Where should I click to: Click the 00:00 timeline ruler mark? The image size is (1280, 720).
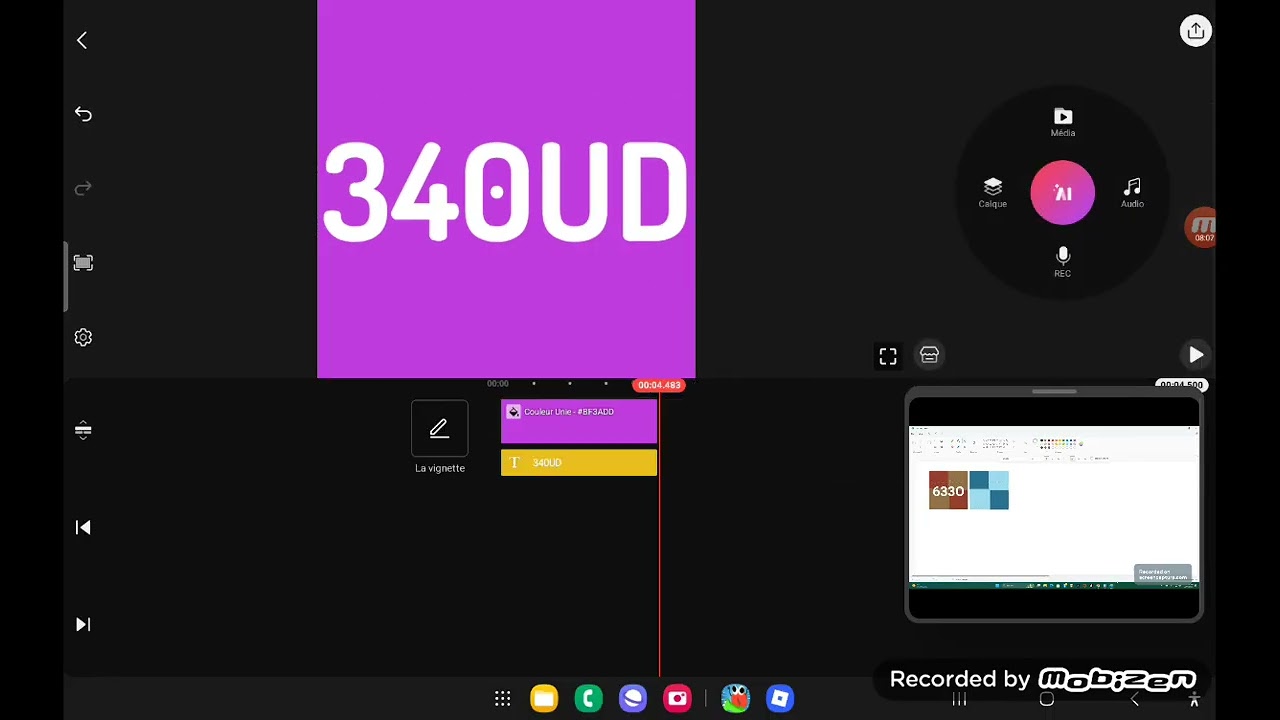click(x=498, y=384)
